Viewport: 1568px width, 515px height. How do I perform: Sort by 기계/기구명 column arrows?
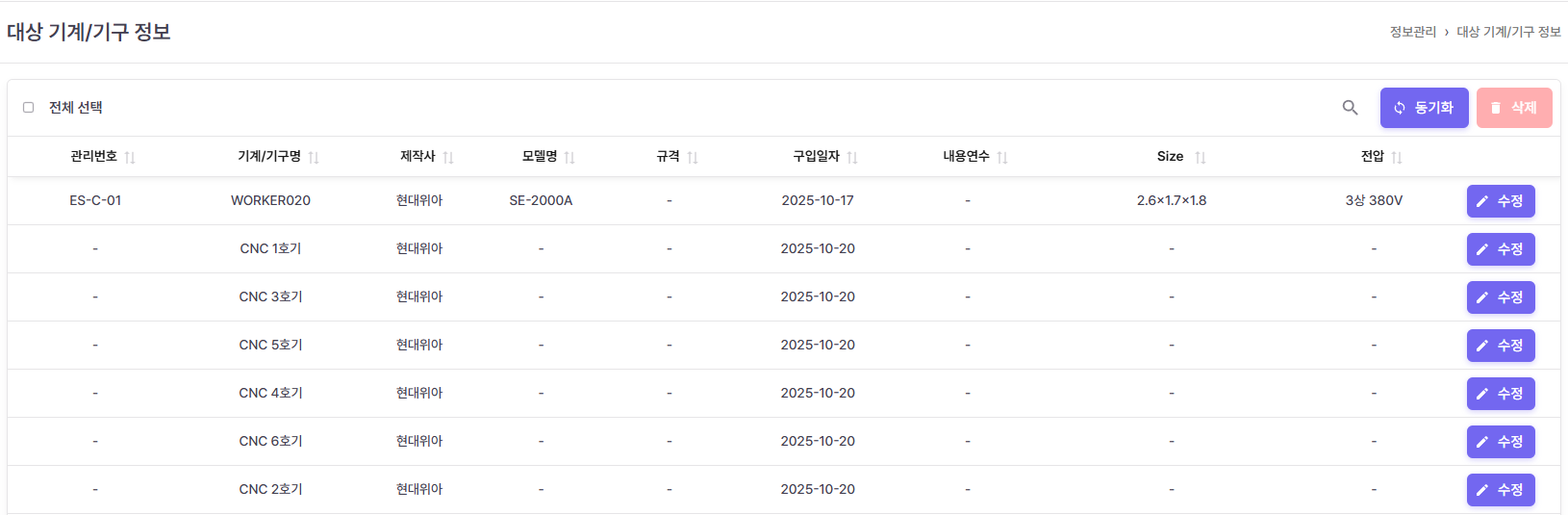(x=314, y=157)
